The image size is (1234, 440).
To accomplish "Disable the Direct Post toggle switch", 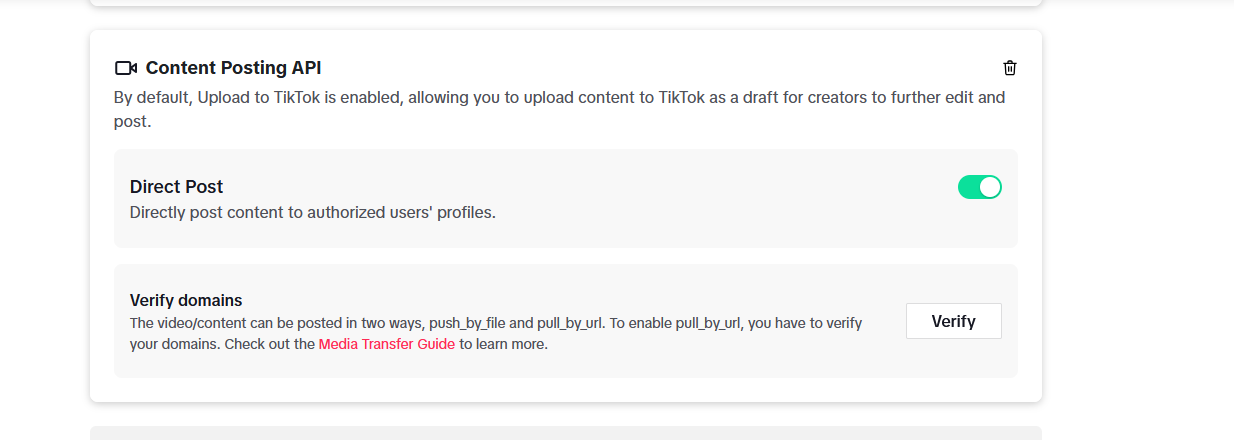I will [980, 187].
